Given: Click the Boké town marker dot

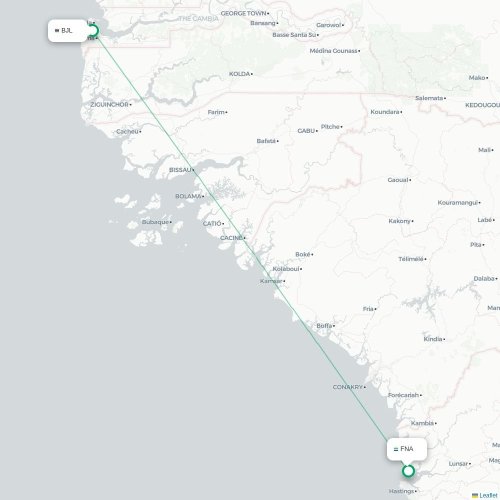Looking at the screenshot, I should (312, 255).
